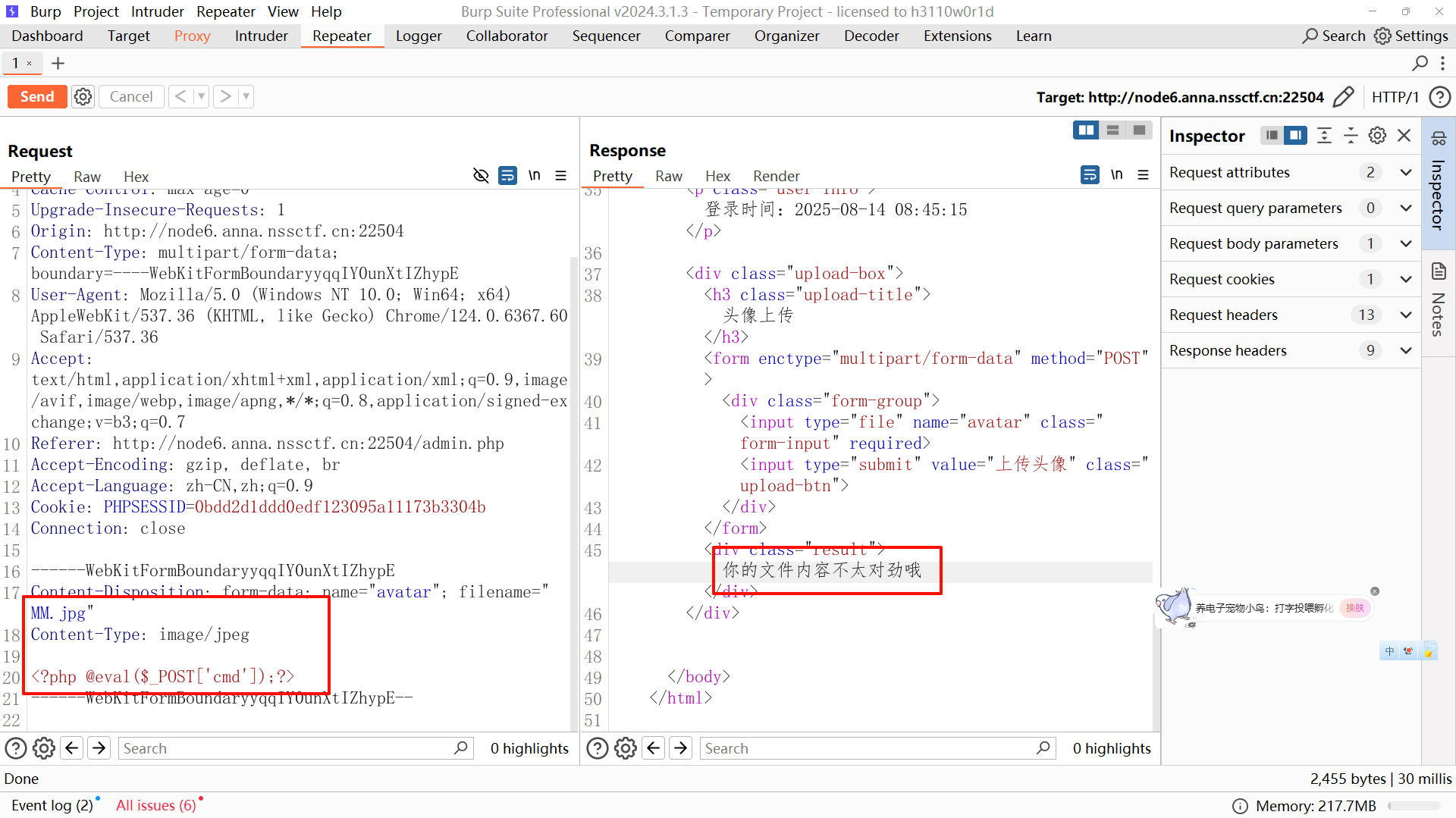Click the edit target pencil icon

pos(1343,97)
